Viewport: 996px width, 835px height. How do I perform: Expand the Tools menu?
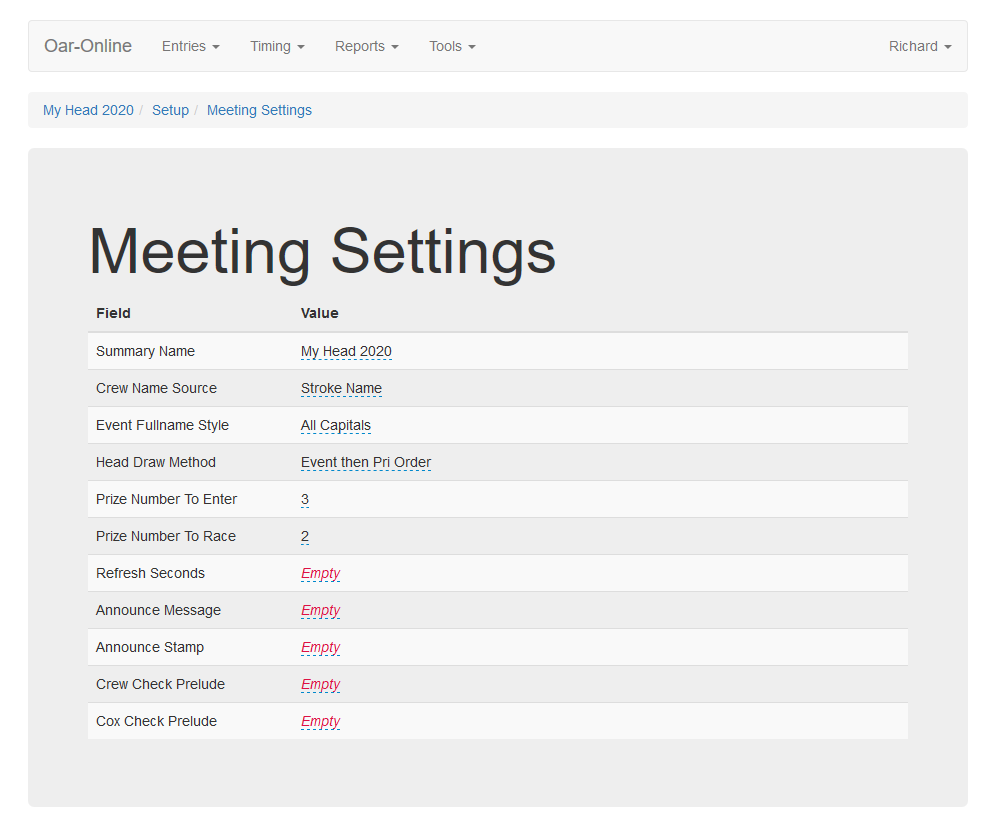(x=452, y=46)
